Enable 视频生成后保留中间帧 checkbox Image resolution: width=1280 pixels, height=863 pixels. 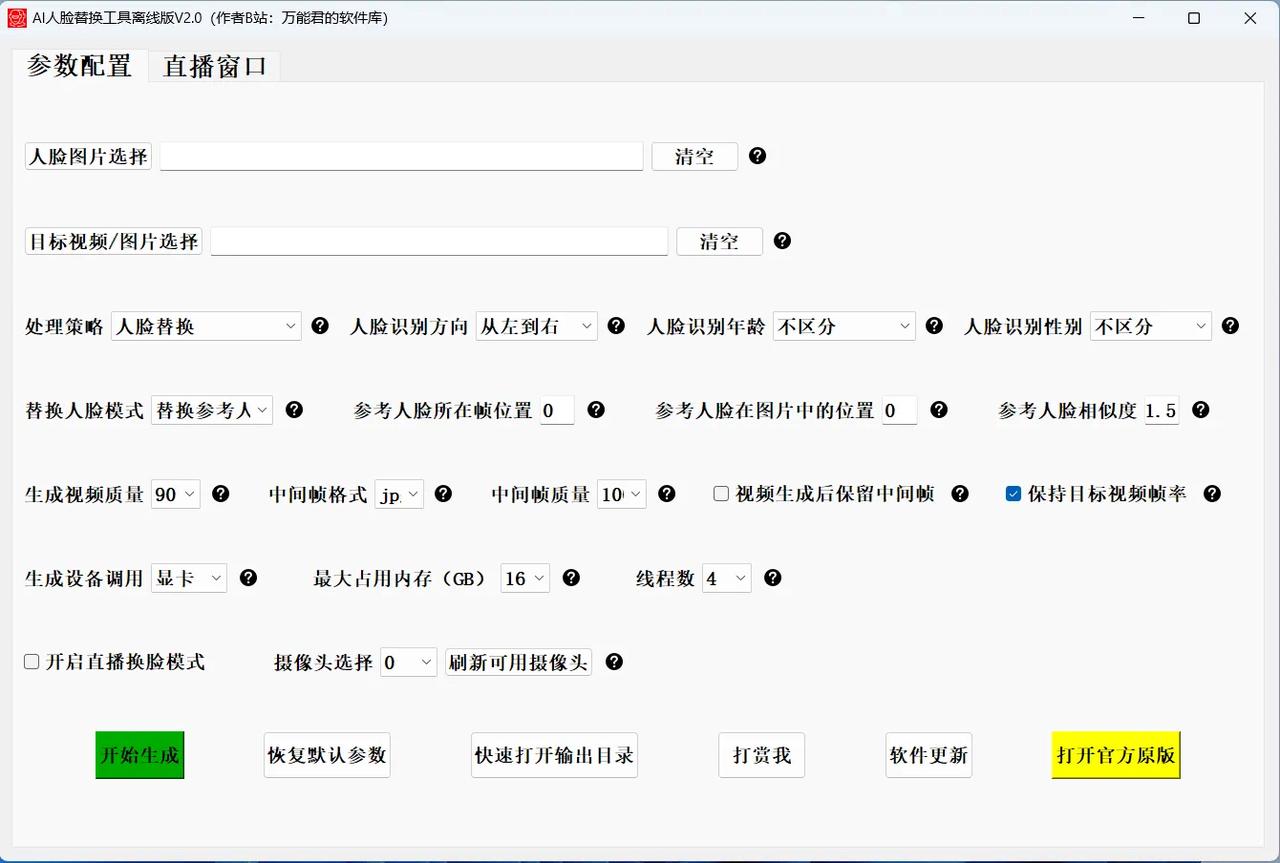point(721,494)
